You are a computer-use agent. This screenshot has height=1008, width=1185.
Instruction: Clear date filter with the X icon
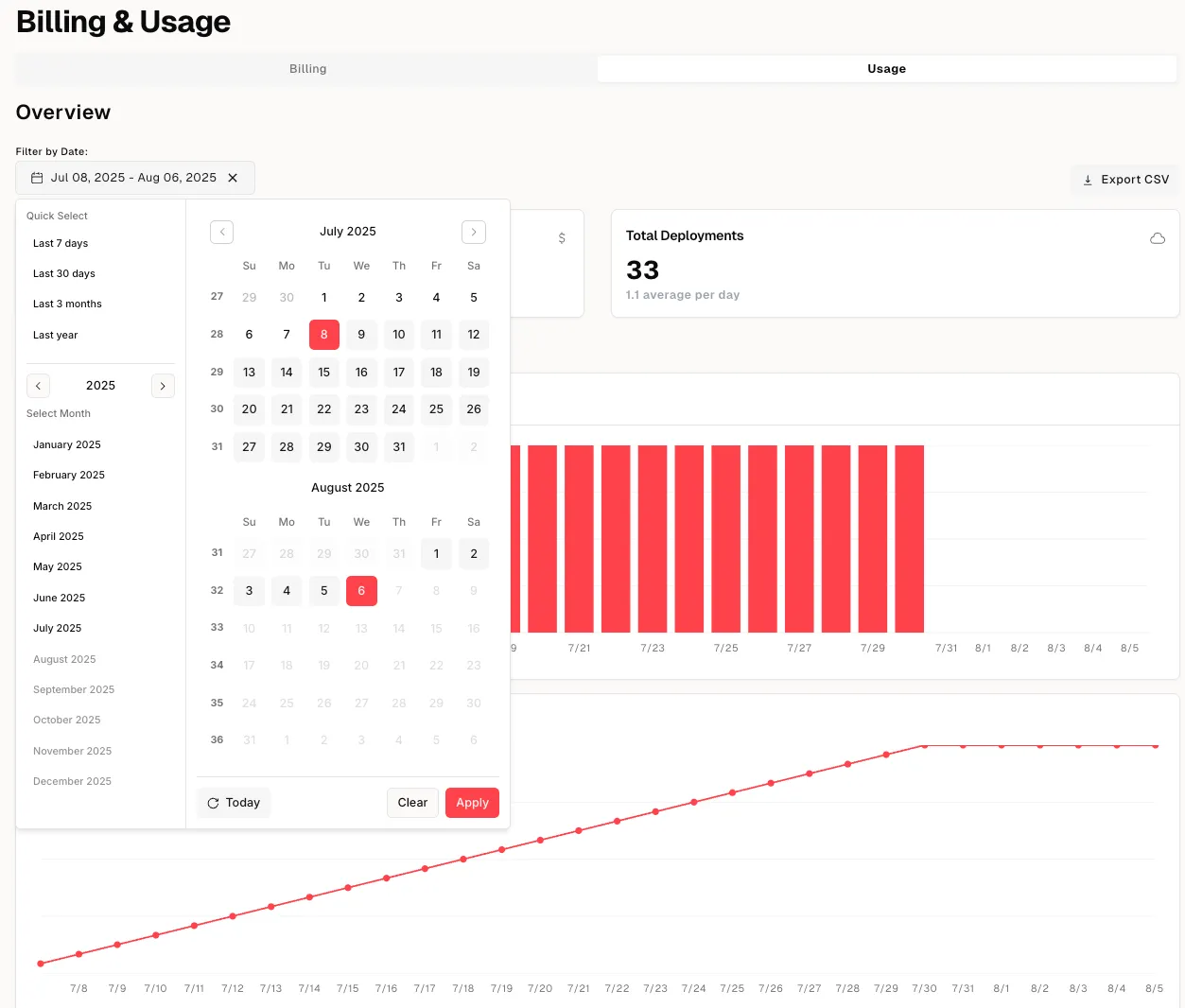(x=233, y=178)
